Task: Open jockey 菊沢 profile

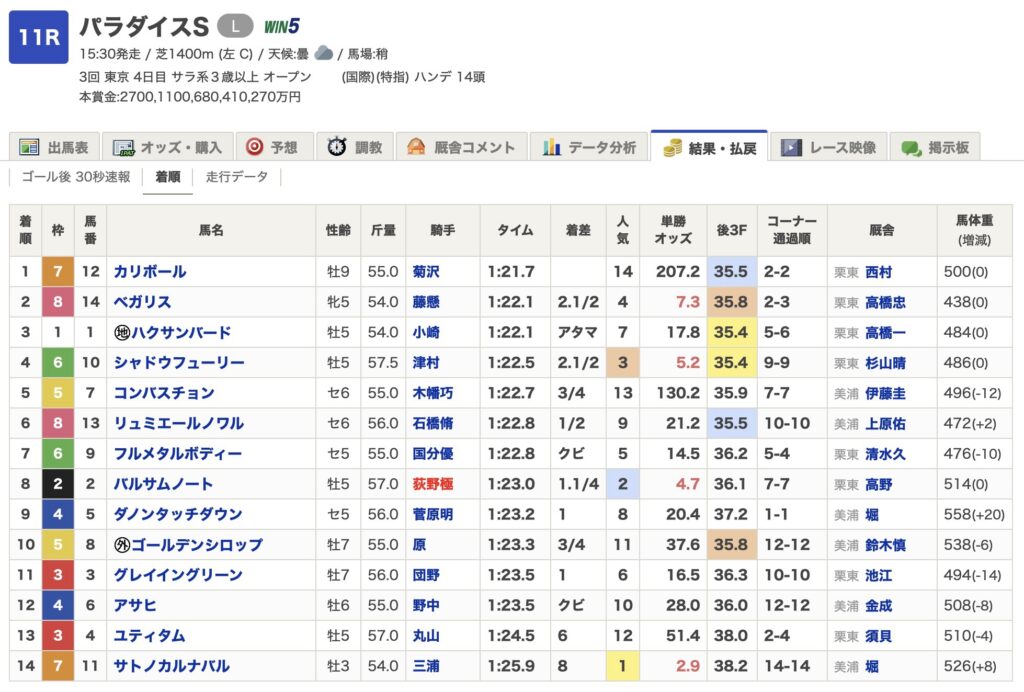Action: click(x=426, y=272)
